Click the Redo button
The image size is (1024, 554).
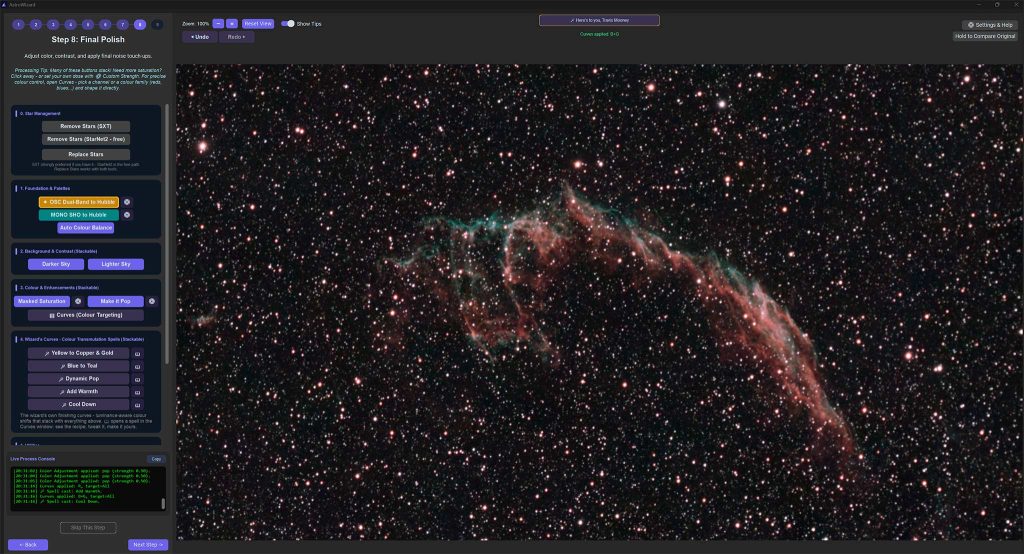[236, 37]
